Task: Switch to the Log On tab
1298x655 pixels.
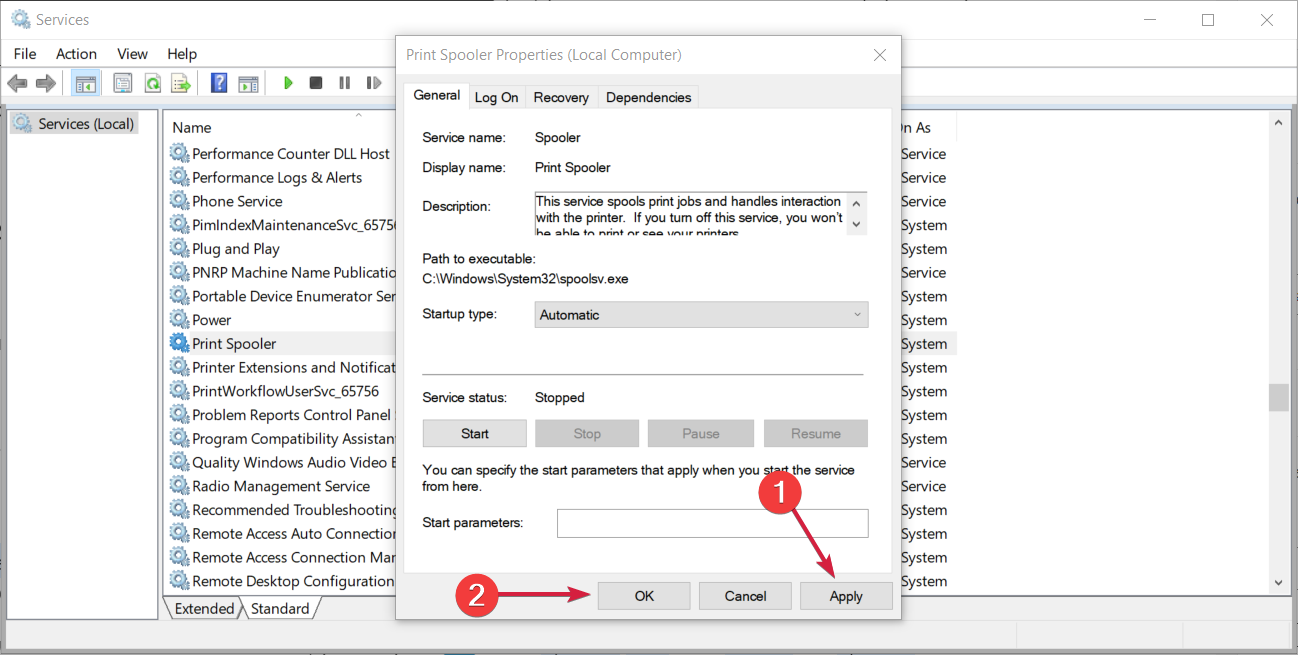Action: coord(497,97)
